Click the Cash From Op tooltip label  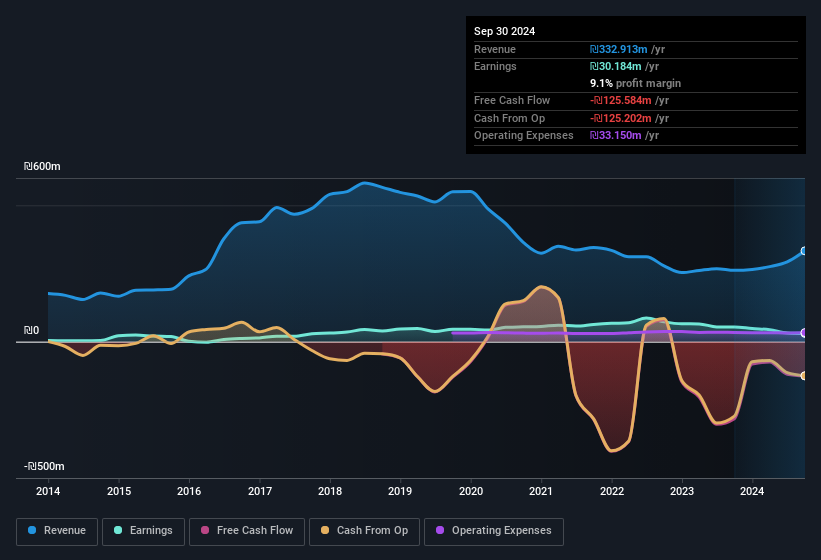pos(509,118)
